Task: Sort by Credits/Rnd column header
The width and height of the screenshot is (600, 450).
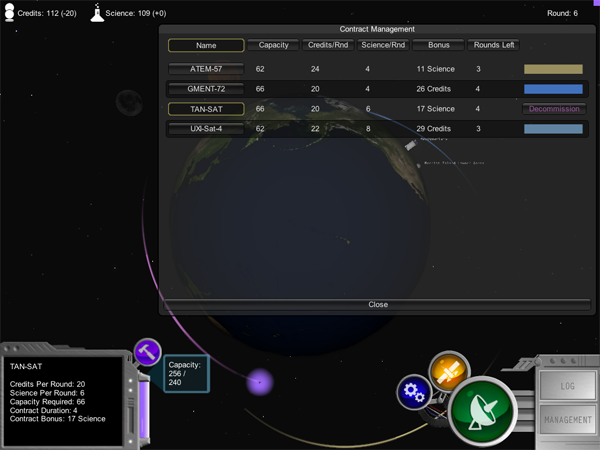Action: click(328, 45)
